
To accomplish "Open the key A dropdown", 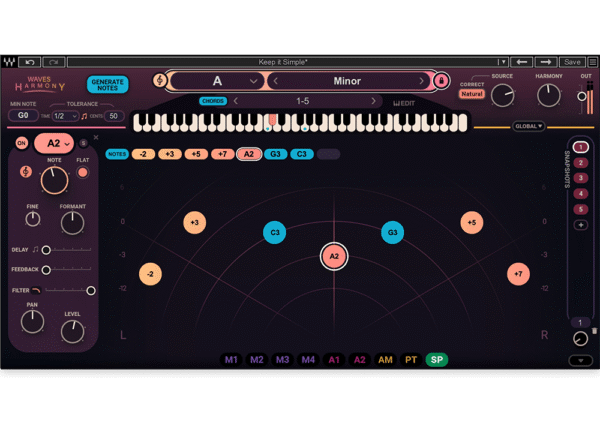I will click(x=217, y=81).
